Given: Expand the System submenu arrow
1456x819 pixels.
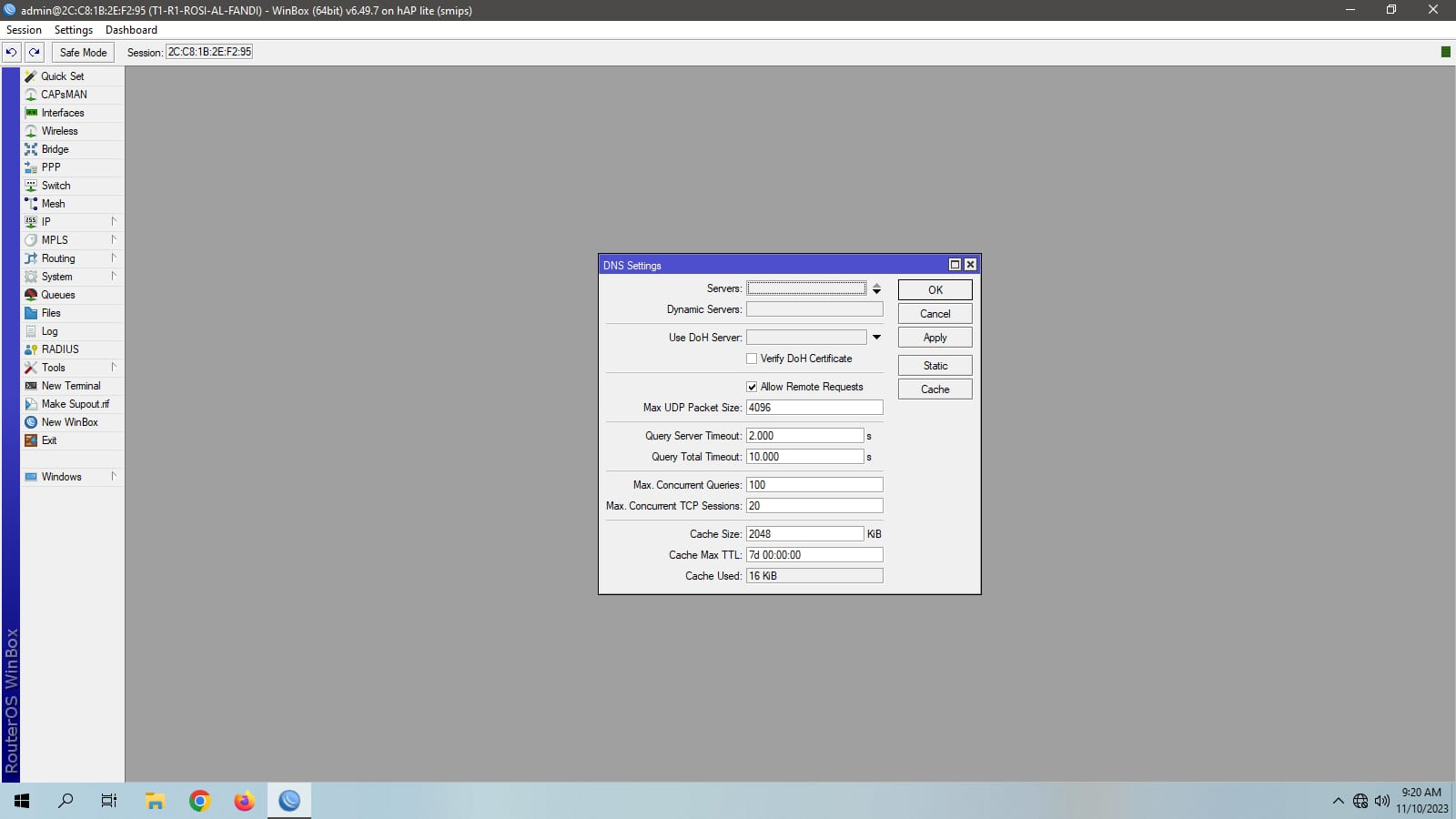Looking at the screenshot, I should point(114,276).
